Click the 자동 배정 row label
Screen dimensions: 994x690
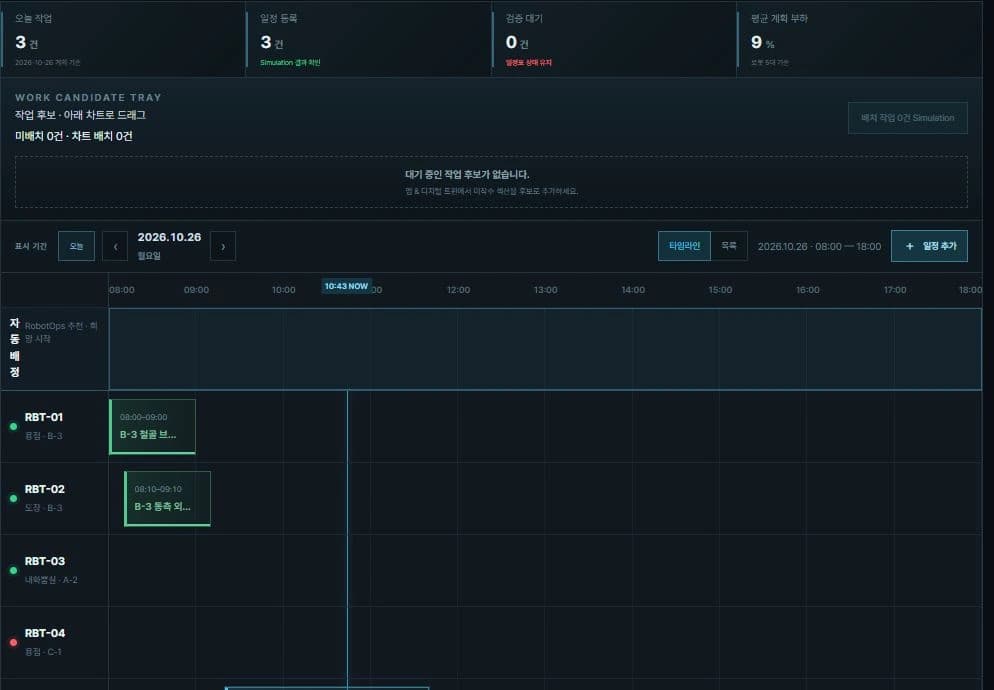pos(15,348)
